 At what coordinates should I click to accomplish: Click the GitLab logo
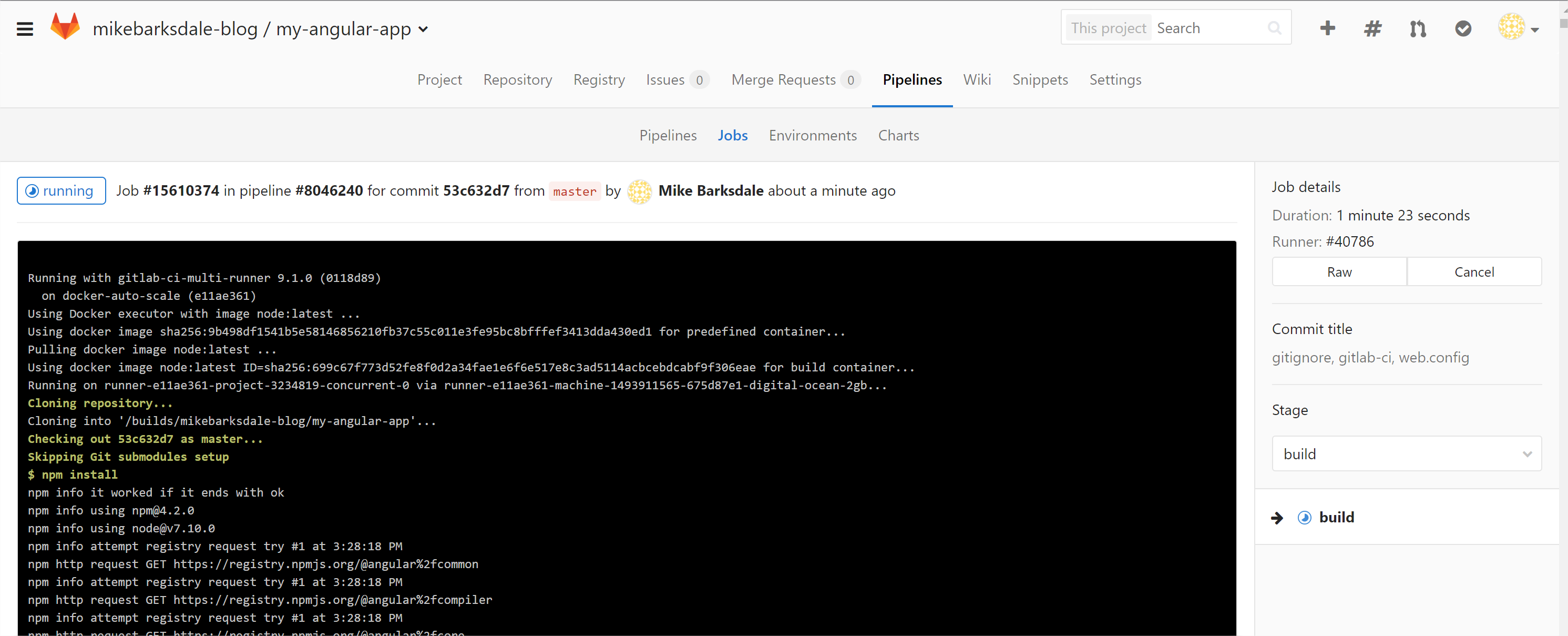(65, 27)
